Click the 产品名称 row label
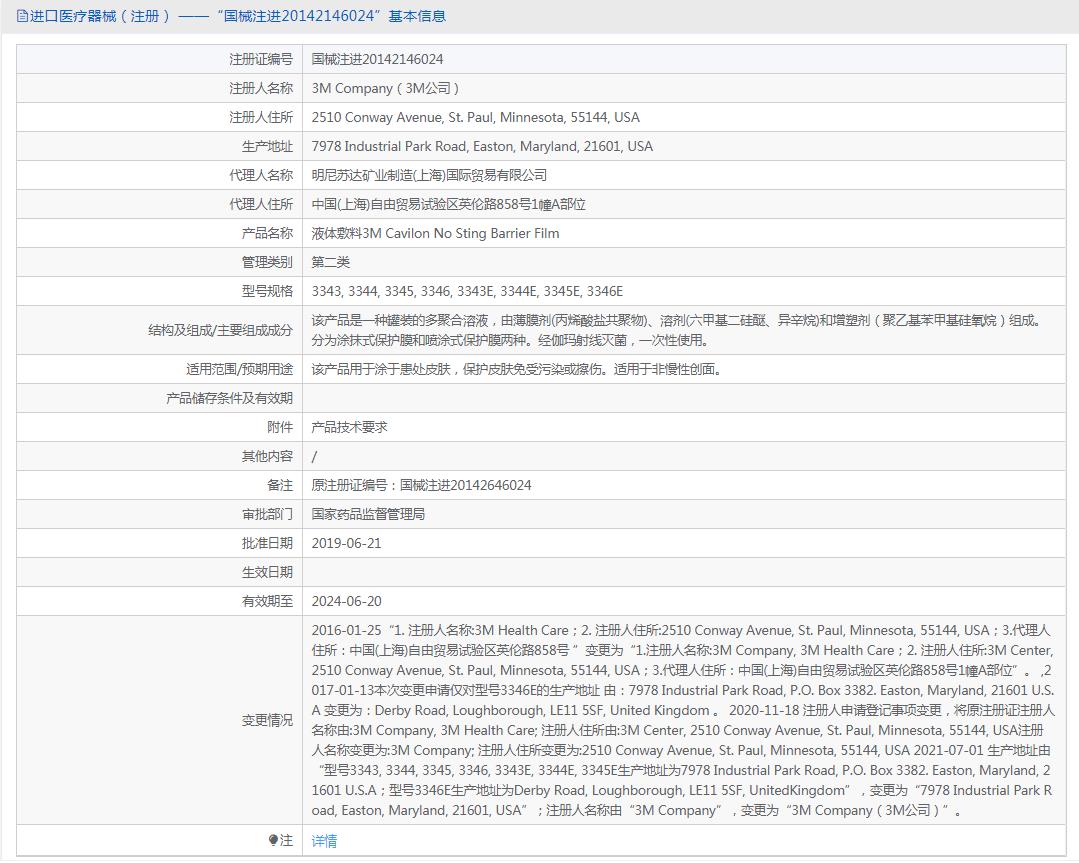The width and height of the screenshot is (1079, 863). pyautogui.click(x=267, y=233)
